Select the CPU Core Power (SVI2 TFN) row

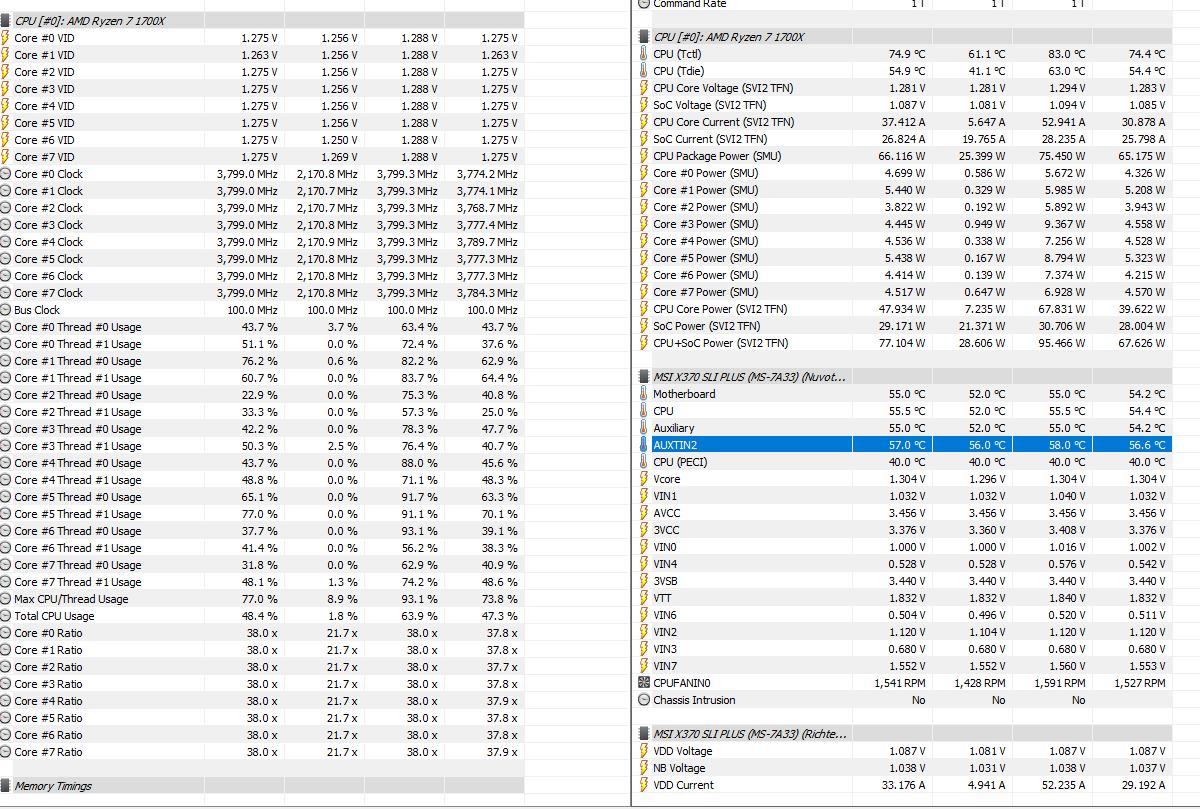coord(903,309)
